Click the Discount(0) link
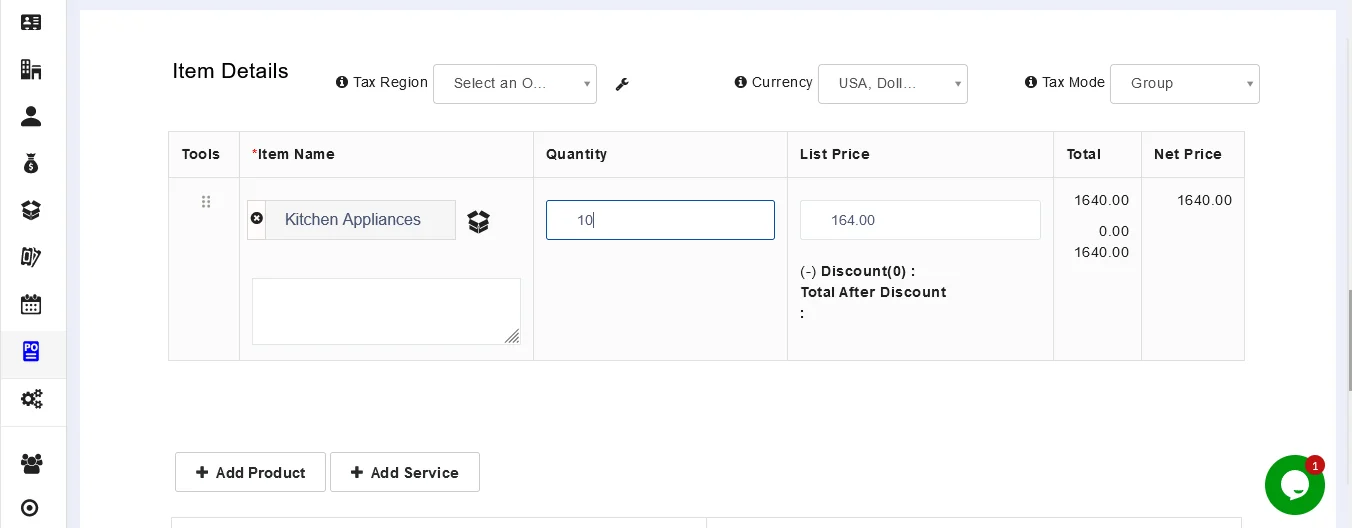The image size is (1352, 528). pyautogui.click(x=867, y=271)
